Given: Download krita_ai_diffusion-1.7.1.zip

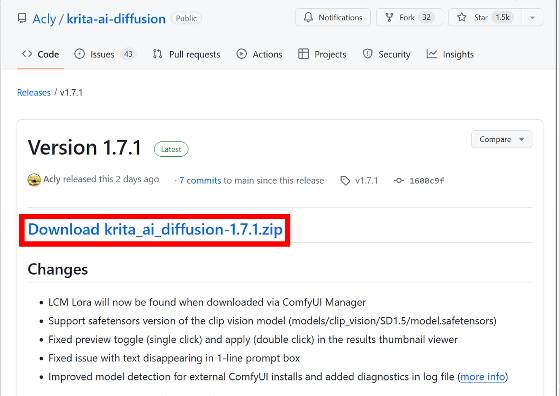Looking at the screenshot, I should tap(155, 230).
